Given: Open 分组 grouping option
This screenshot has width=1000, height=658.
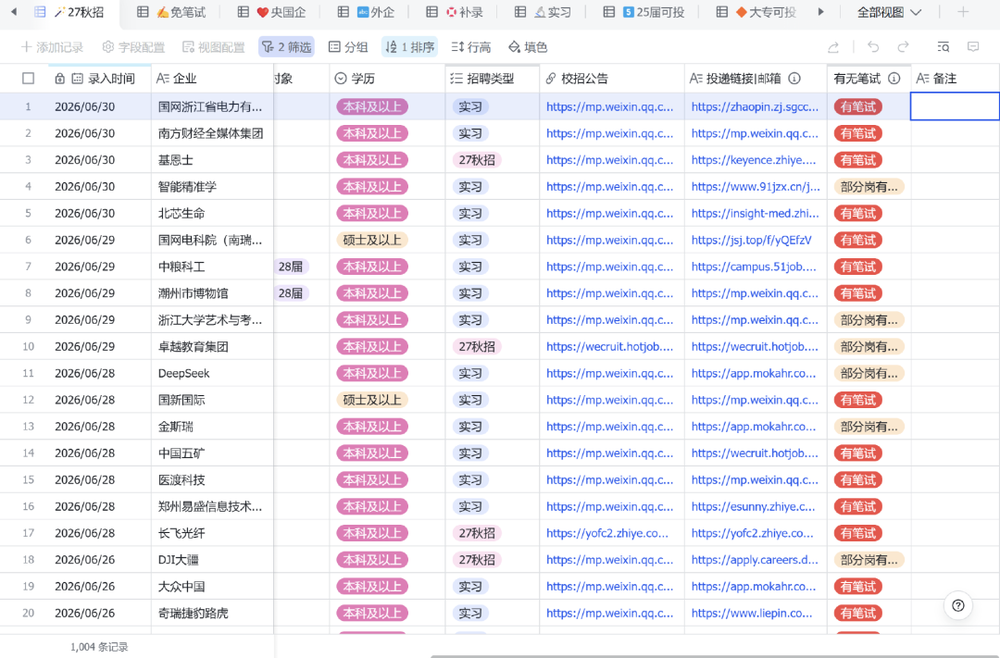Looking at the screenshot, I should pos(348,47).
